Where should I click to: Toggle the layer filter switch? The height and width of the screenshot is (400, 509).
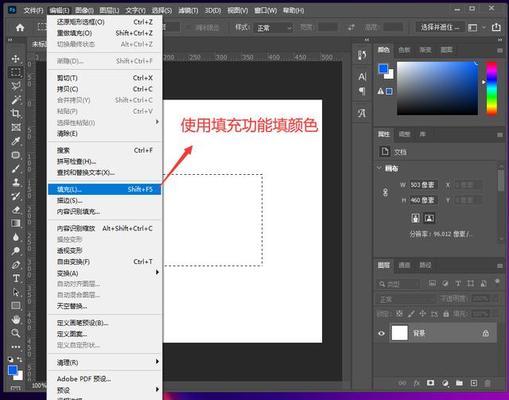497,282
